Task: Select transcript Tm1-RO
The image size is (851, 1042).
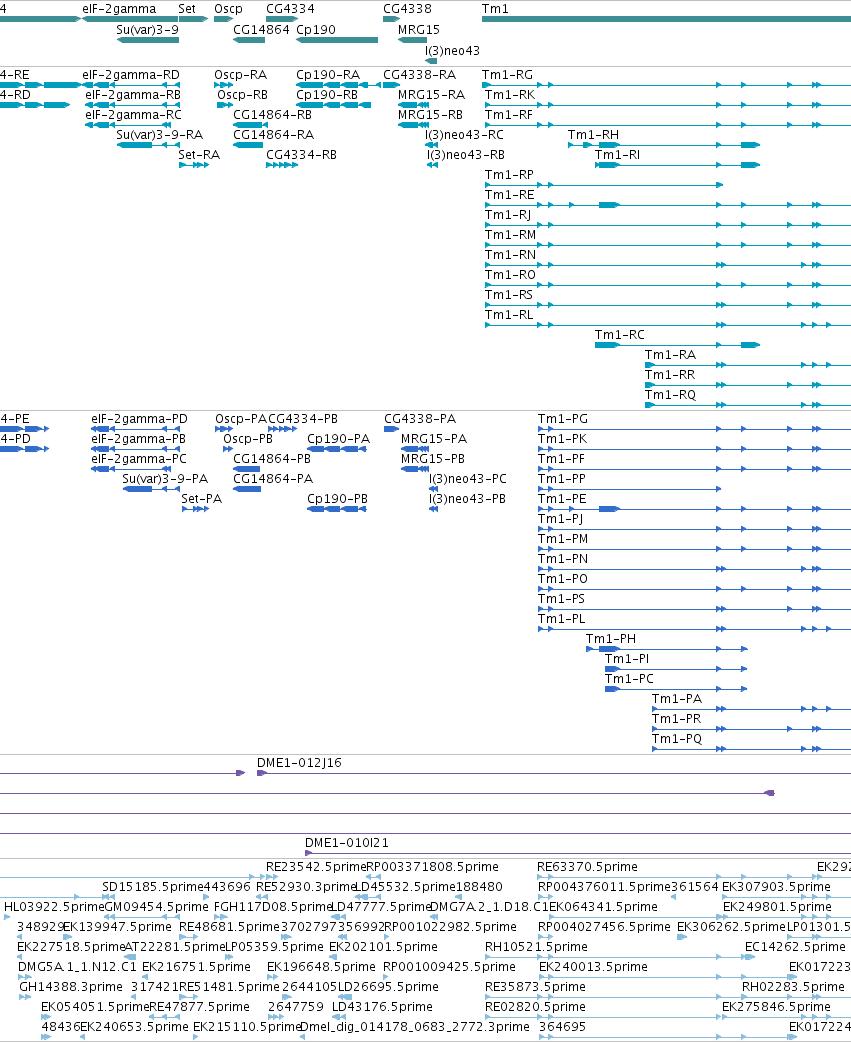Action: tap(668, 285)
